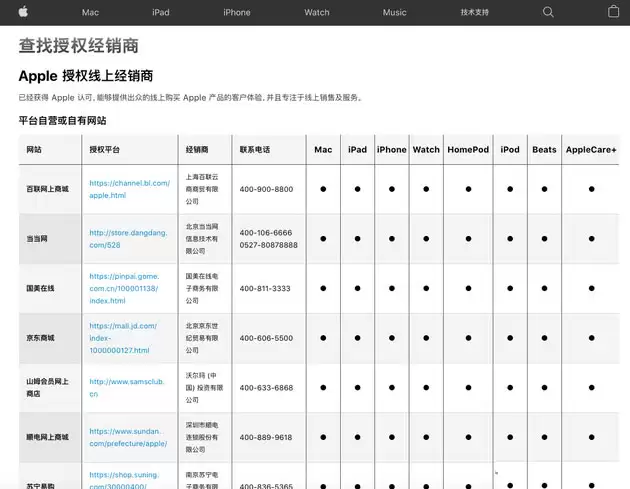Click the 沃尔玛 (中国) 投资有限公司 cell
The height and width of the screenshot is (489, 630).
[204, 387]
